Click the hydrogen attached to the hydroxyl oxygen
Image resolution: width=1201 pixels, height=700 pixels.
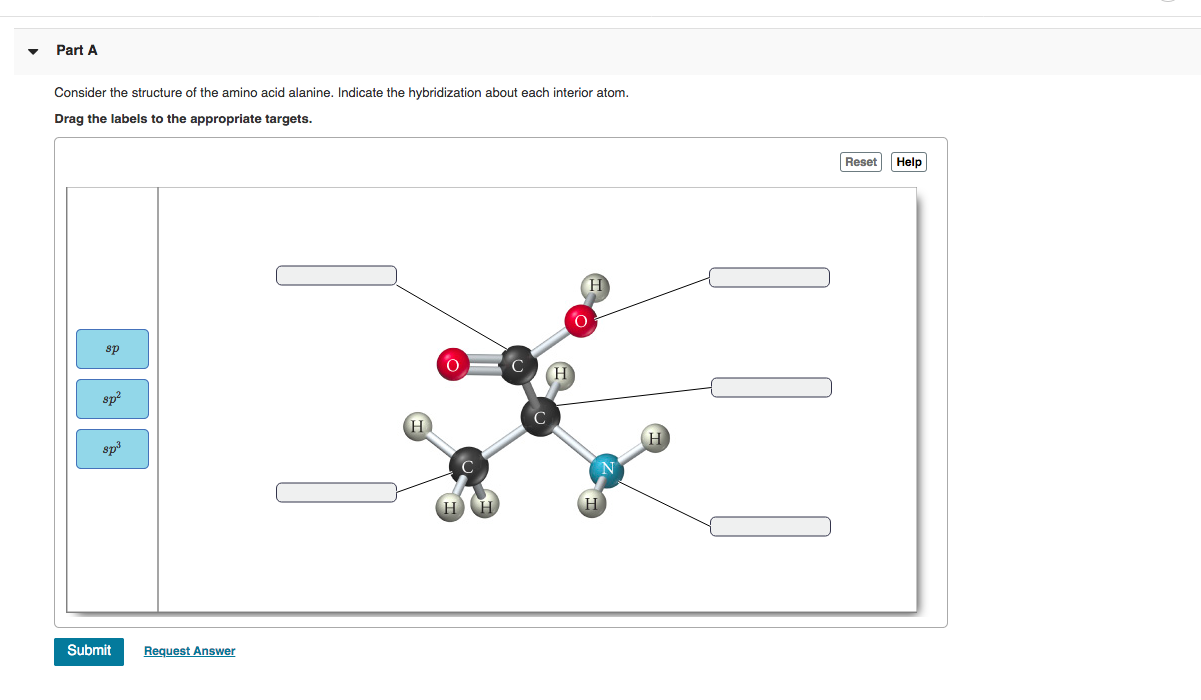click(595, 288)
